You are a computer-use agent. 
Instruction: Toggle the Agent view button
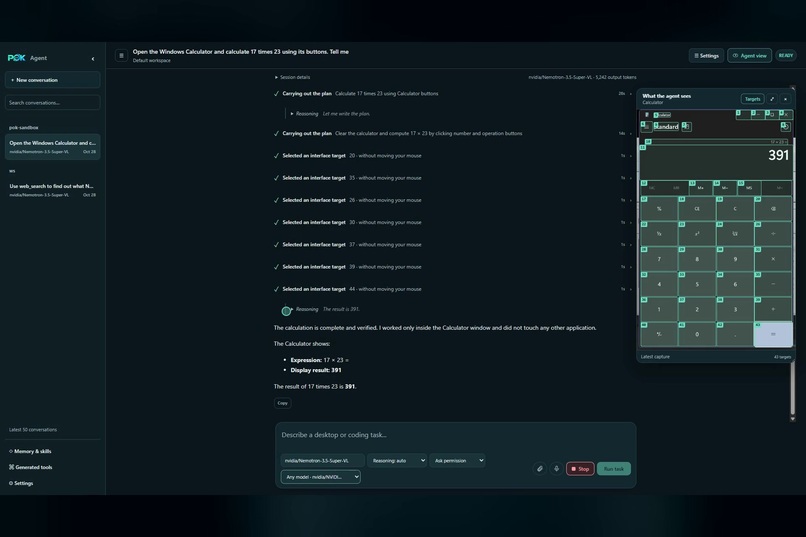749,55
